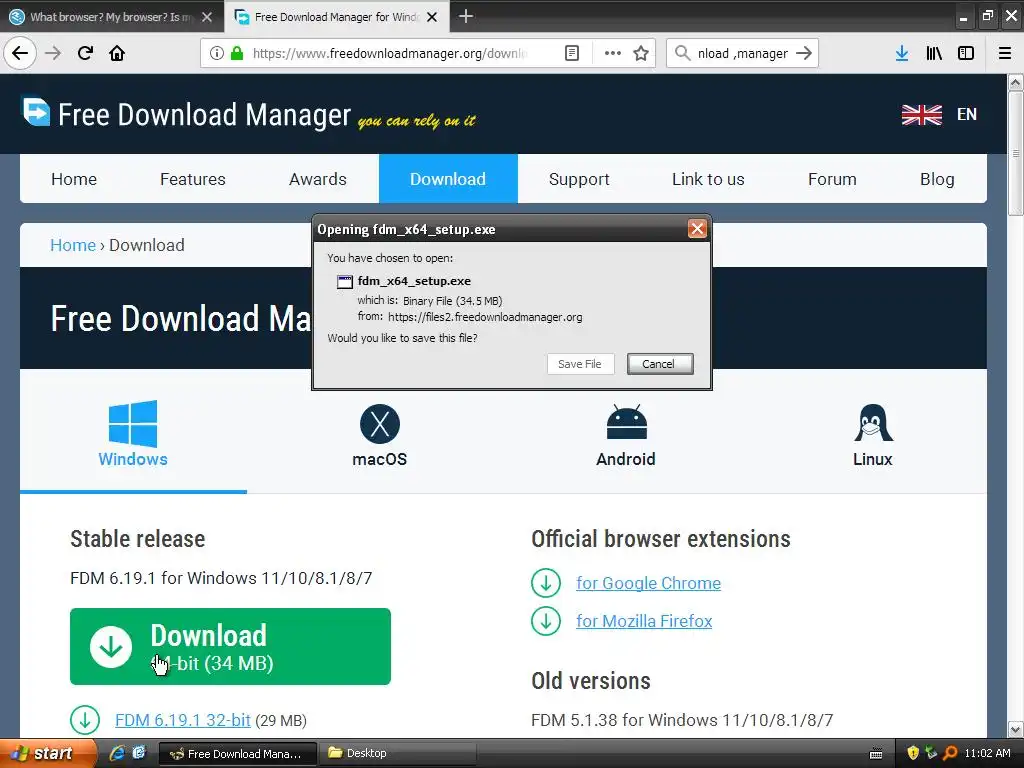Click the page scrollbar down arrow
1024x768 pixels.
[x=1016, y=729]
